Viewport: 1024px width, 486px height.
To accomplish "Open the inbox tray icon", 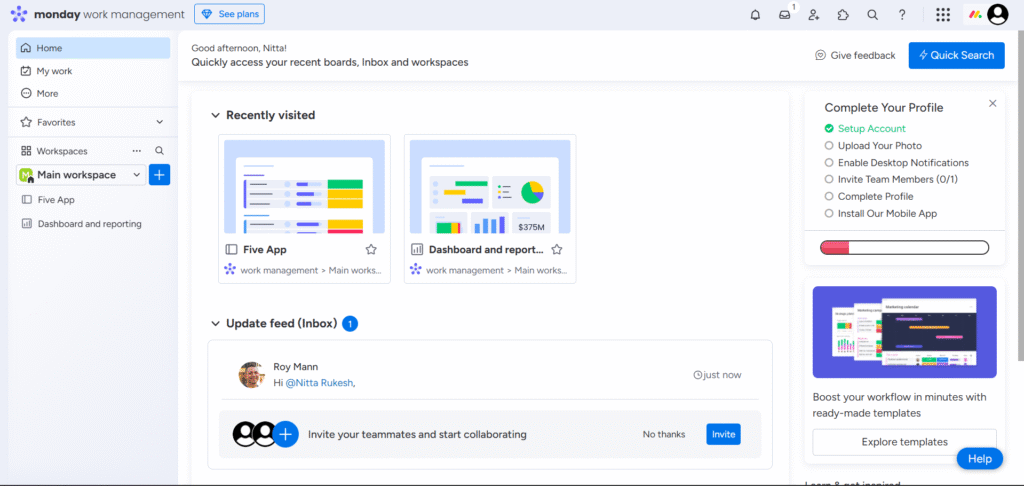I will click(785, 15).
